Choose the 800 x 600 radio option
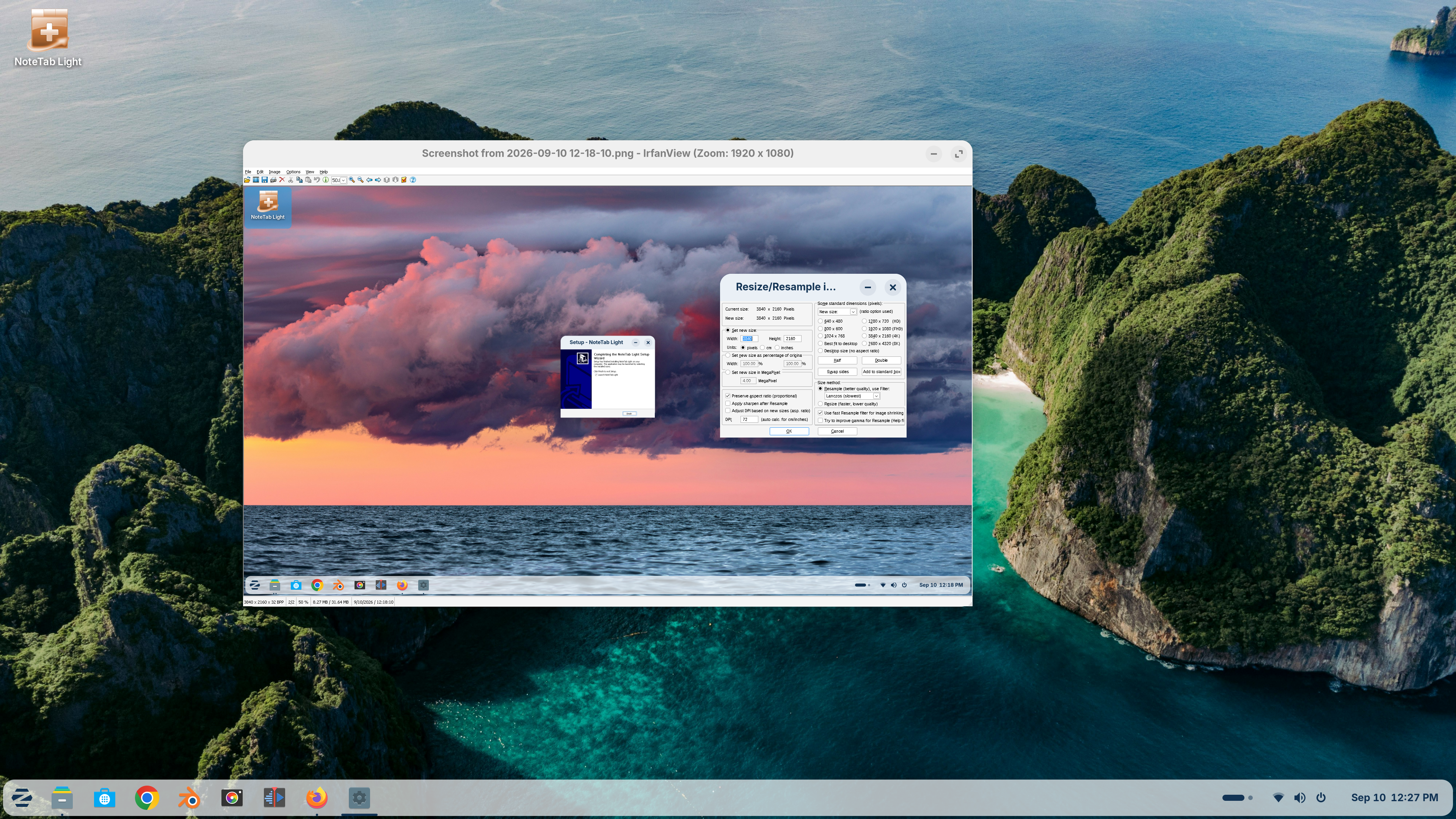The width and height of the screenshot is (1456, 819). 820,328
